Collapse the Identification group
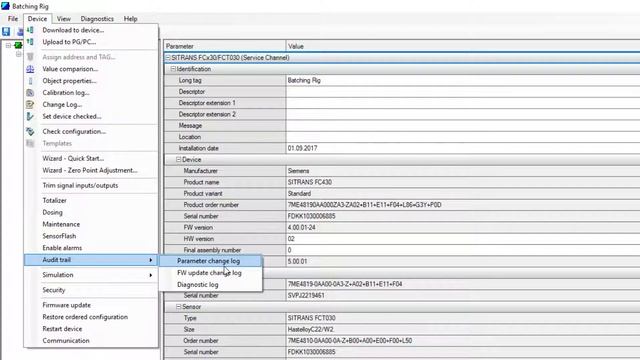This screenshot has height=360, width=640. click(x=173, y=69)
